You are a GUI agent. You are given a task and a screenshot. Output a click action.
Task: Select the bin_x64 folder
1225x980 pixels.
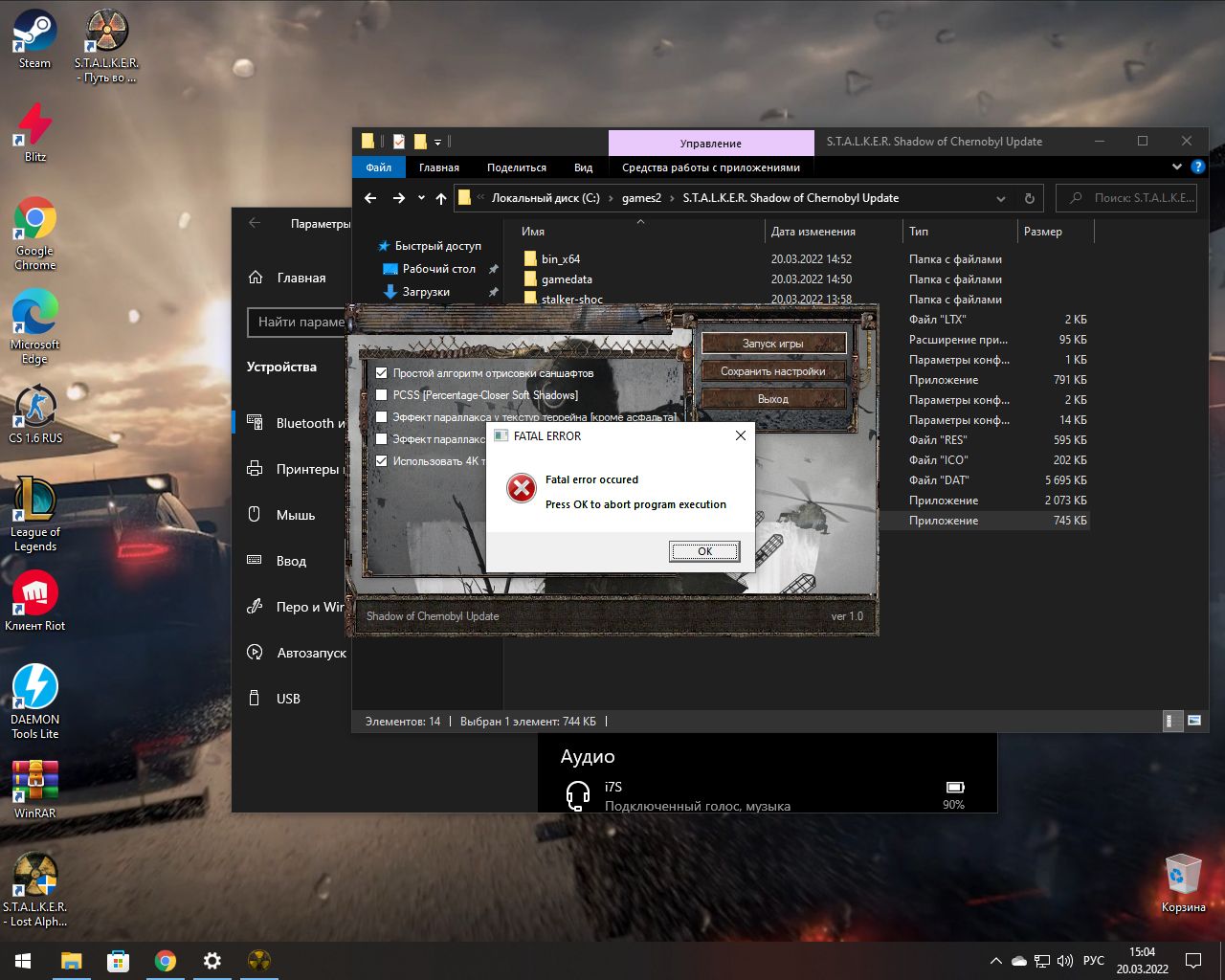561,259
